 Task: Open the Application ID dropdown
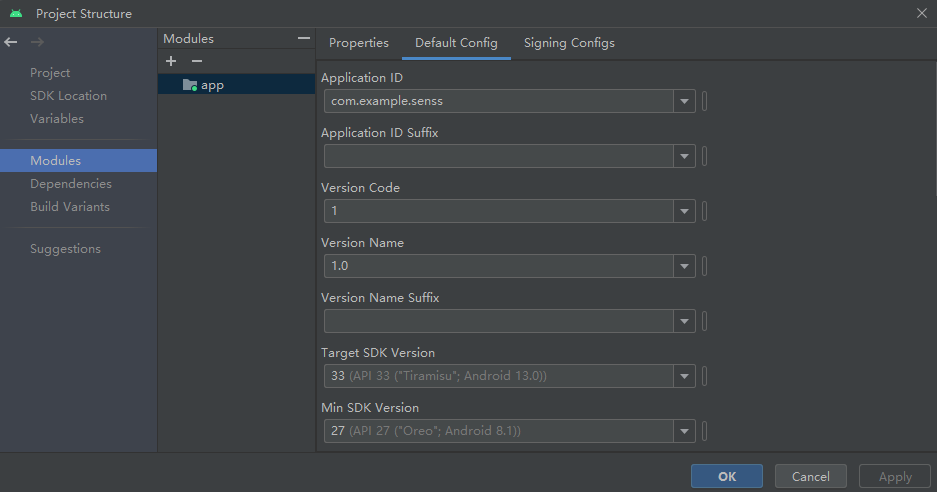click(685, 101)
